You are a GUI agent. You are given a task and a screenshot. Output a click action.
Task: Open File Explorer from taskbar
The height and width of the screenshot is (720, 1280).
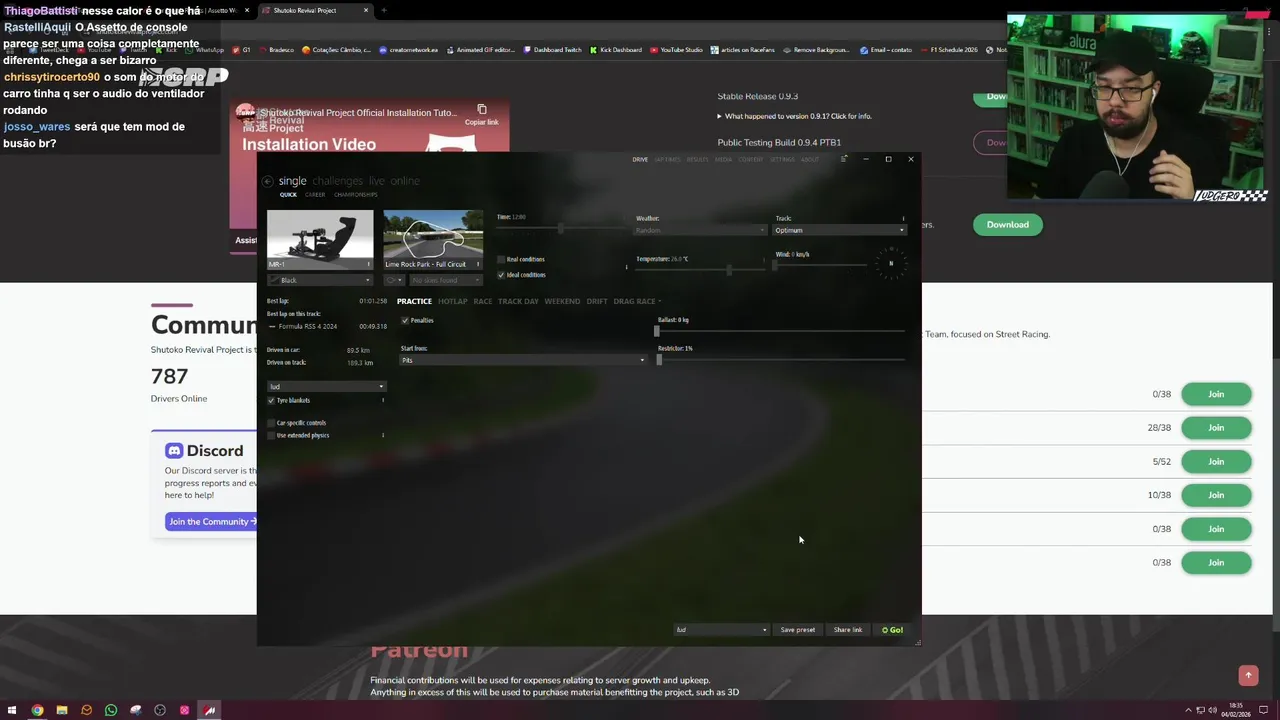click(x=62, y=710)
